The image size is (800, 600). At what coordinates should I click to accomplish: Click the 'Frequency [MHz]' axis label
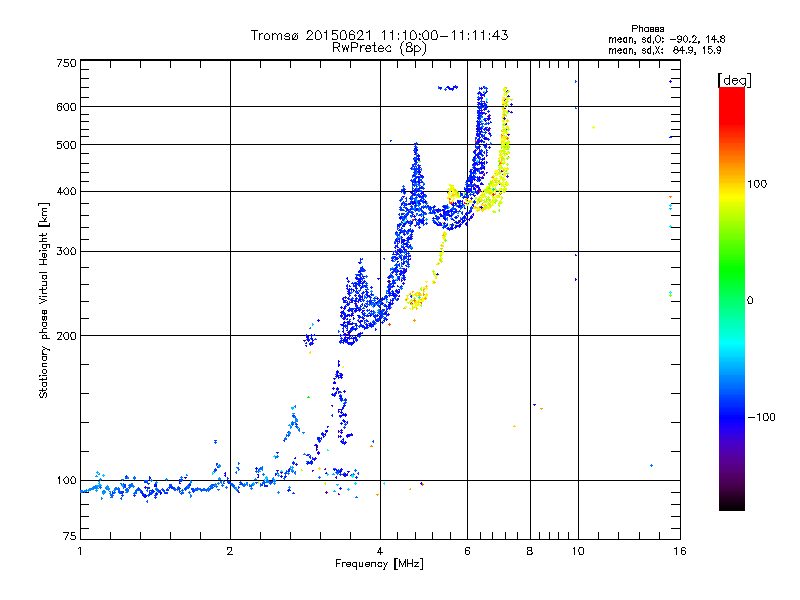tap(379, 564)
